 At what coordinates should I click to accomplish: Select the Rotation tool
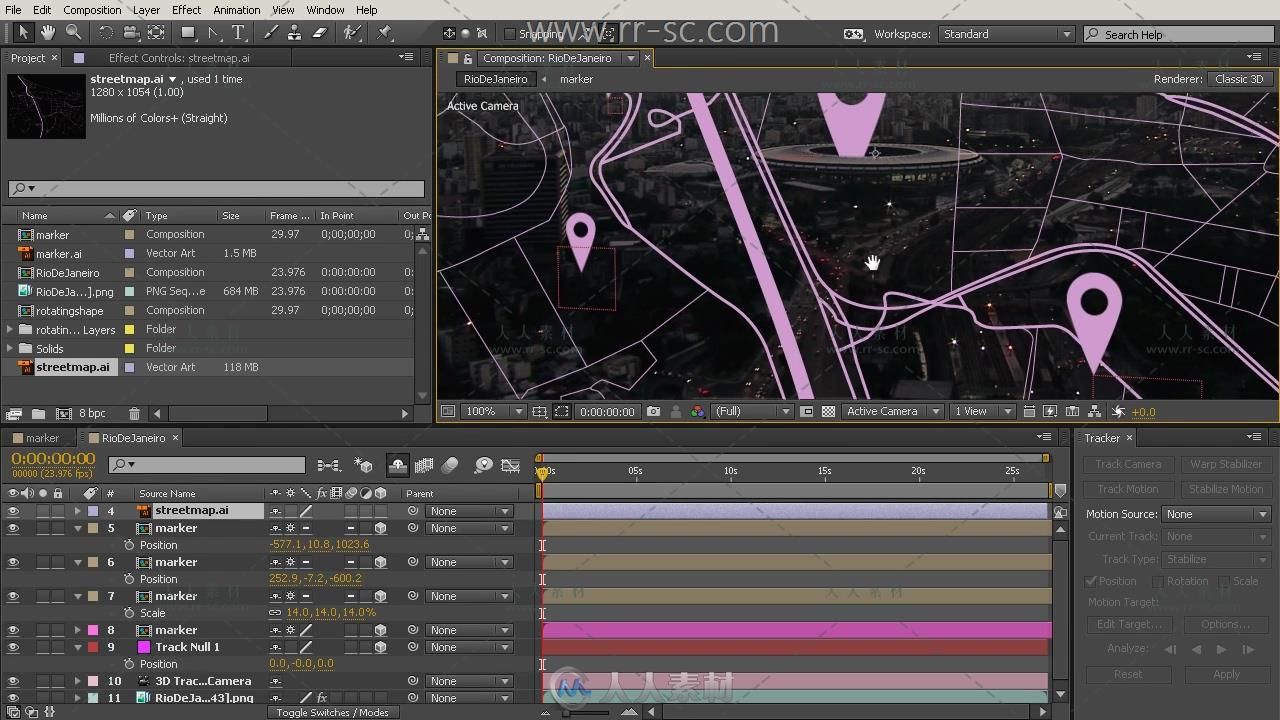pyautogui.click(x=106, y=33)
